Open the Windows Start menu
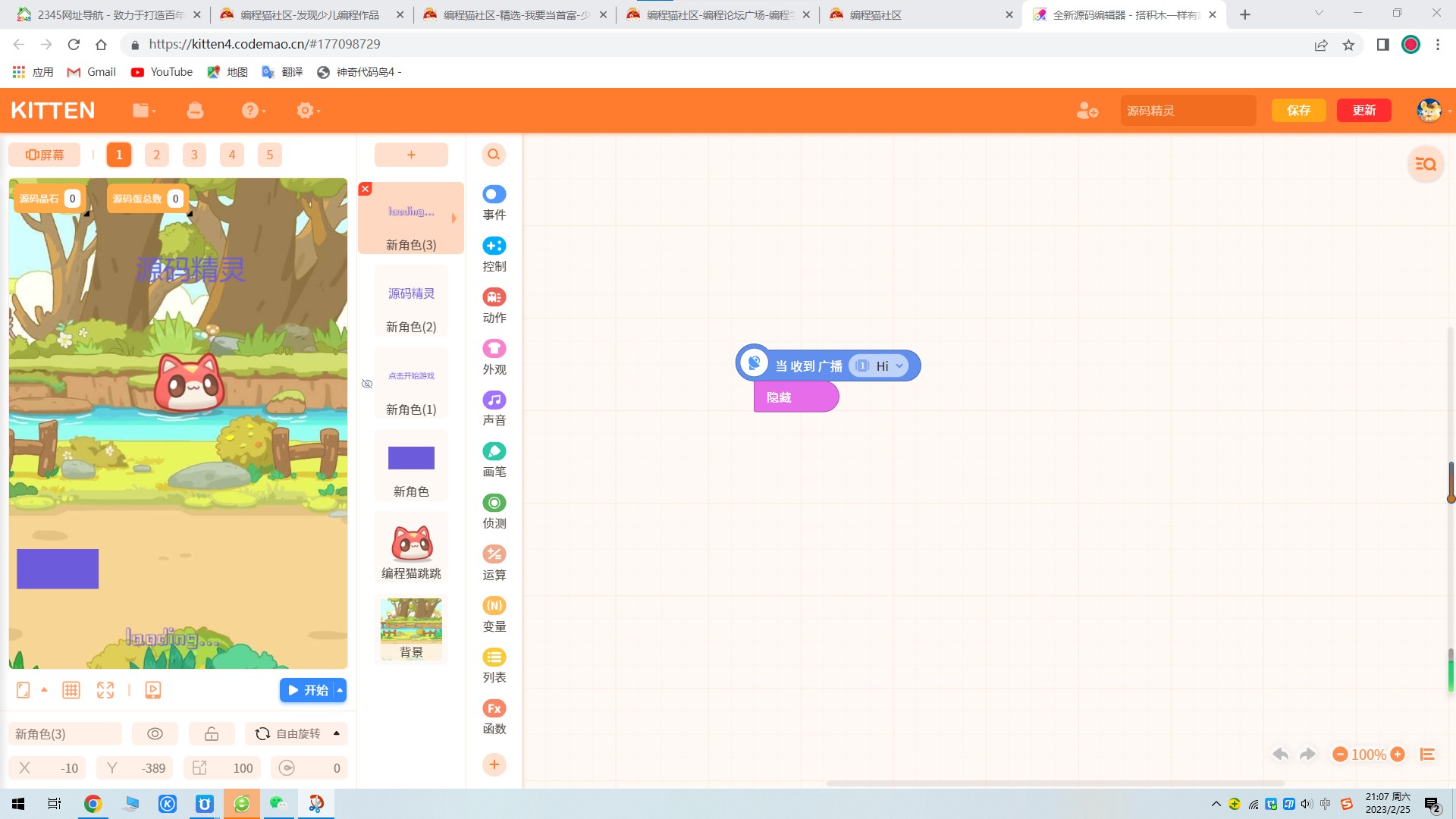This screenshot has width=1456, height=819. click(18, 804)
